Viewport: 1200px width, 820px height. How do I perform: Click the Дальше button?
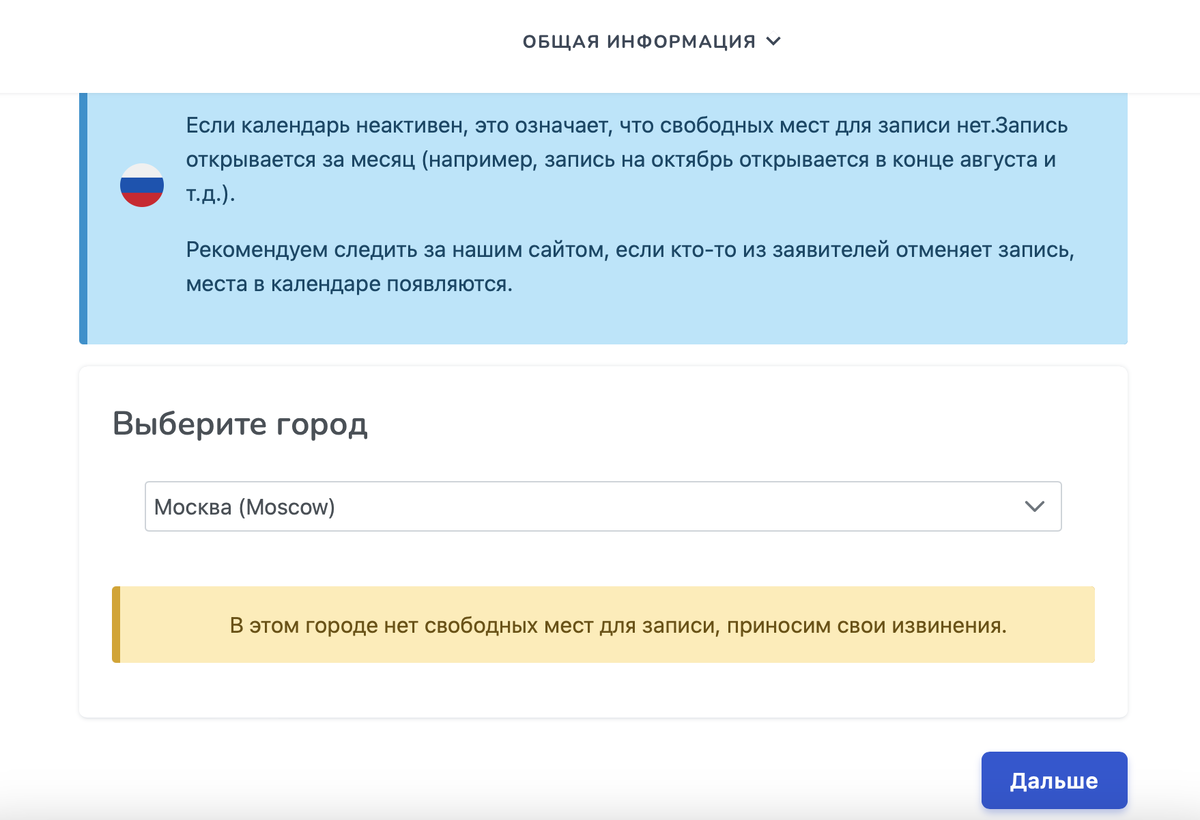(1054, 780)
